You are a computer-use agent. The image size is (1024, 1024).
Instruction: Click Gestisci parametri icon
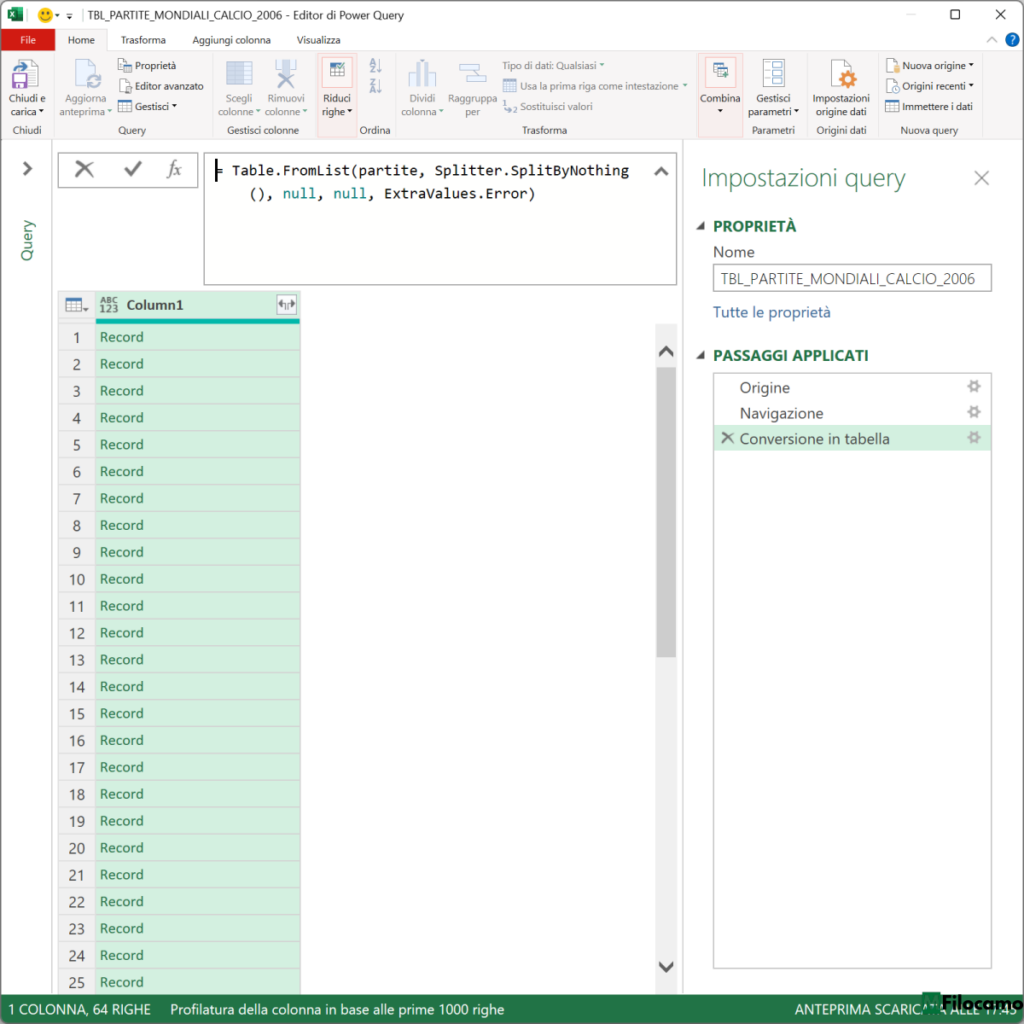point(773,73)
